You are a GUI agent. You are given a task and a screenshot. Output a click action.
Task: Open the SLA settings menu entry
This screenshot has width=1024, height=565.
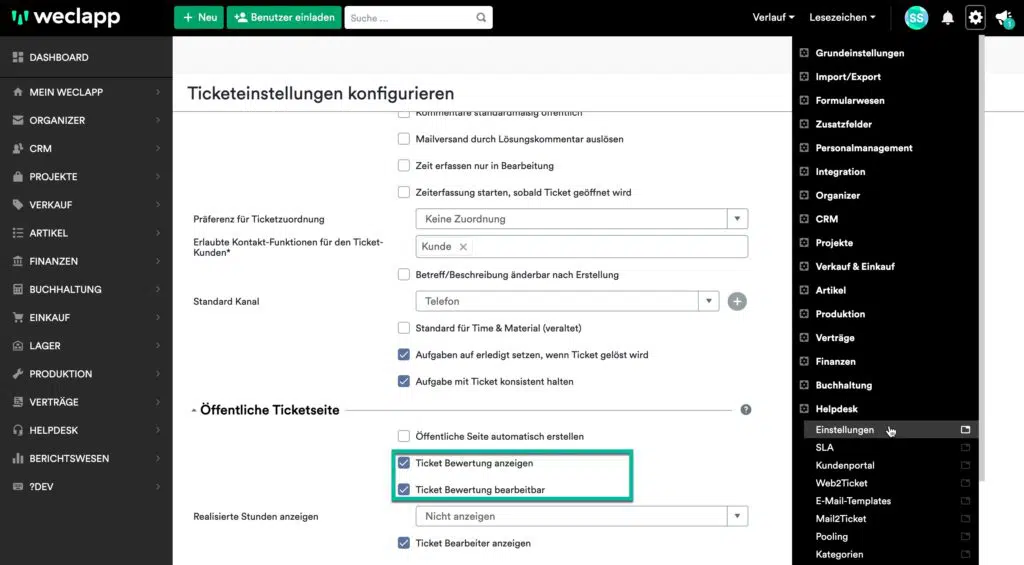(825, 448)
